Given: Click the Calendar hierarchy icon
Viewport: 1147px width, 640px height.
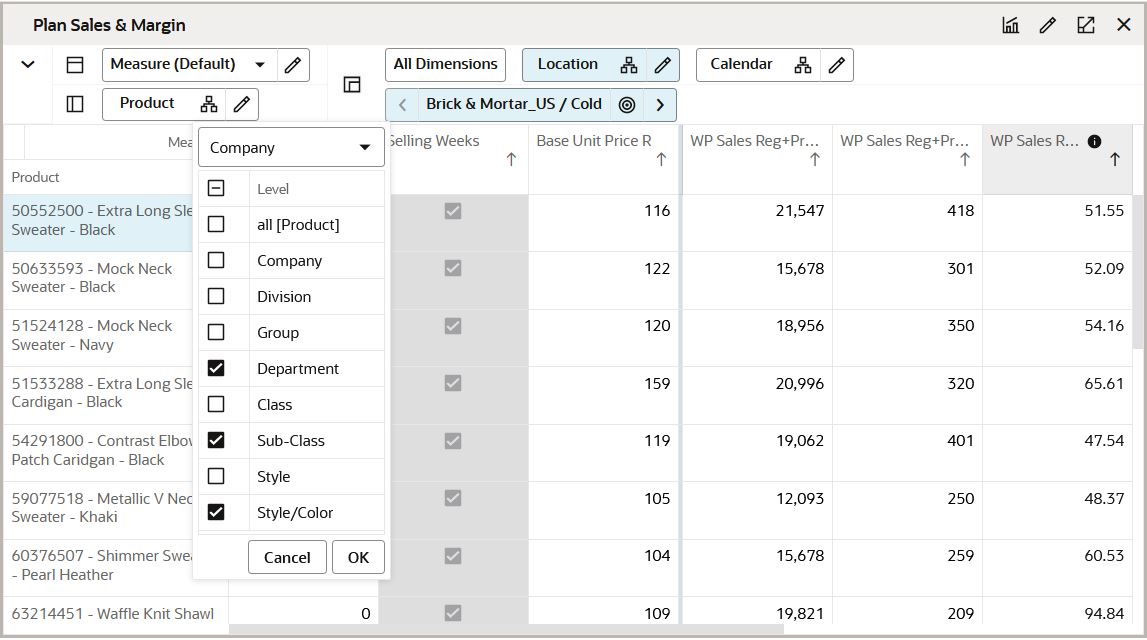Looking at the screenshot, I should pos(802,65).
